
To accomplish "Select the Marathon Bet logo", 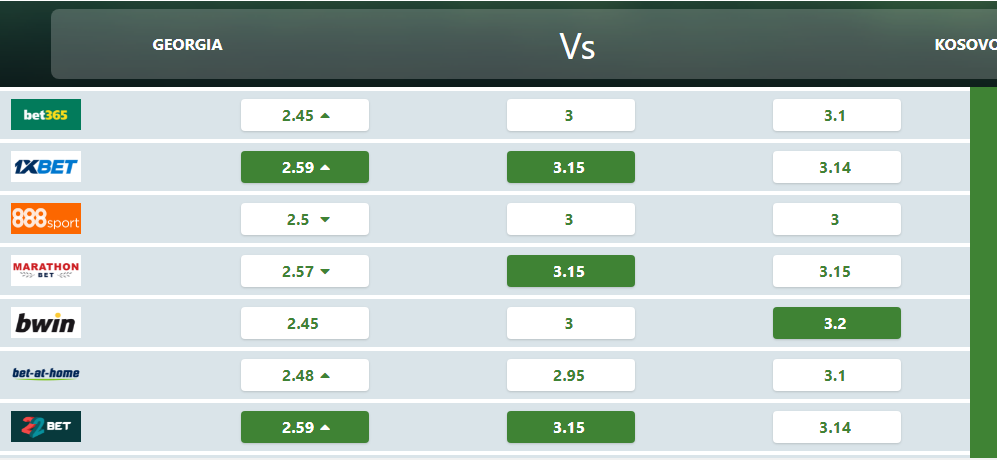I will [46, 271].
